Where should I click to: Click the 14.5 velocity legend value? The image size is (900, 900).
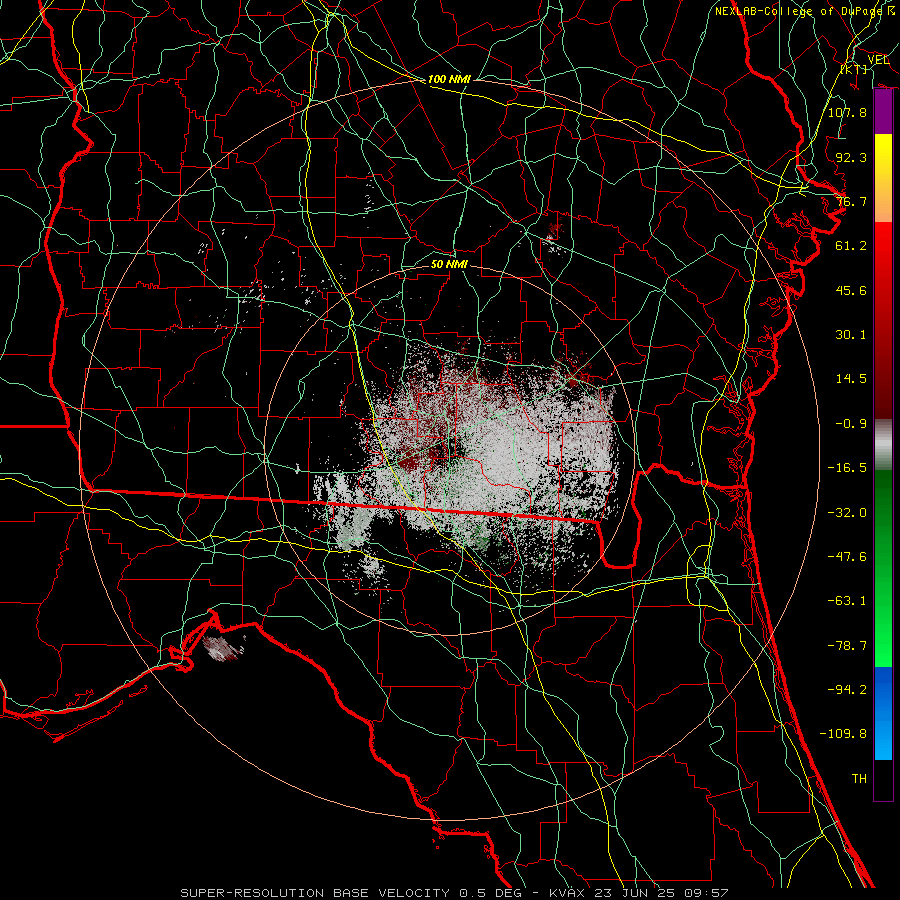tap(851, 379)
